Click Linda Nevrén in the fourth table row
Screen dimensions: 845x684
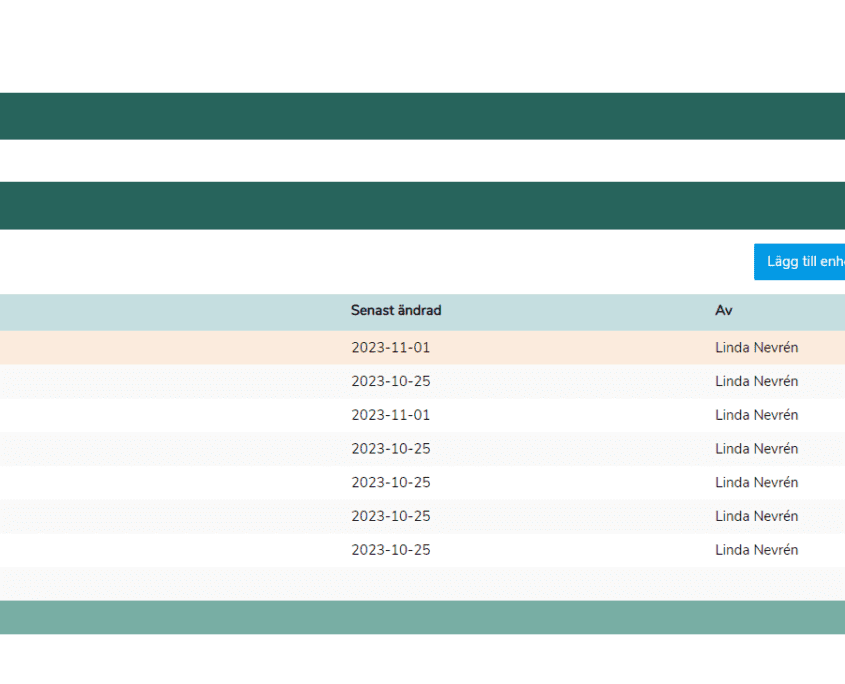(756, 449)
